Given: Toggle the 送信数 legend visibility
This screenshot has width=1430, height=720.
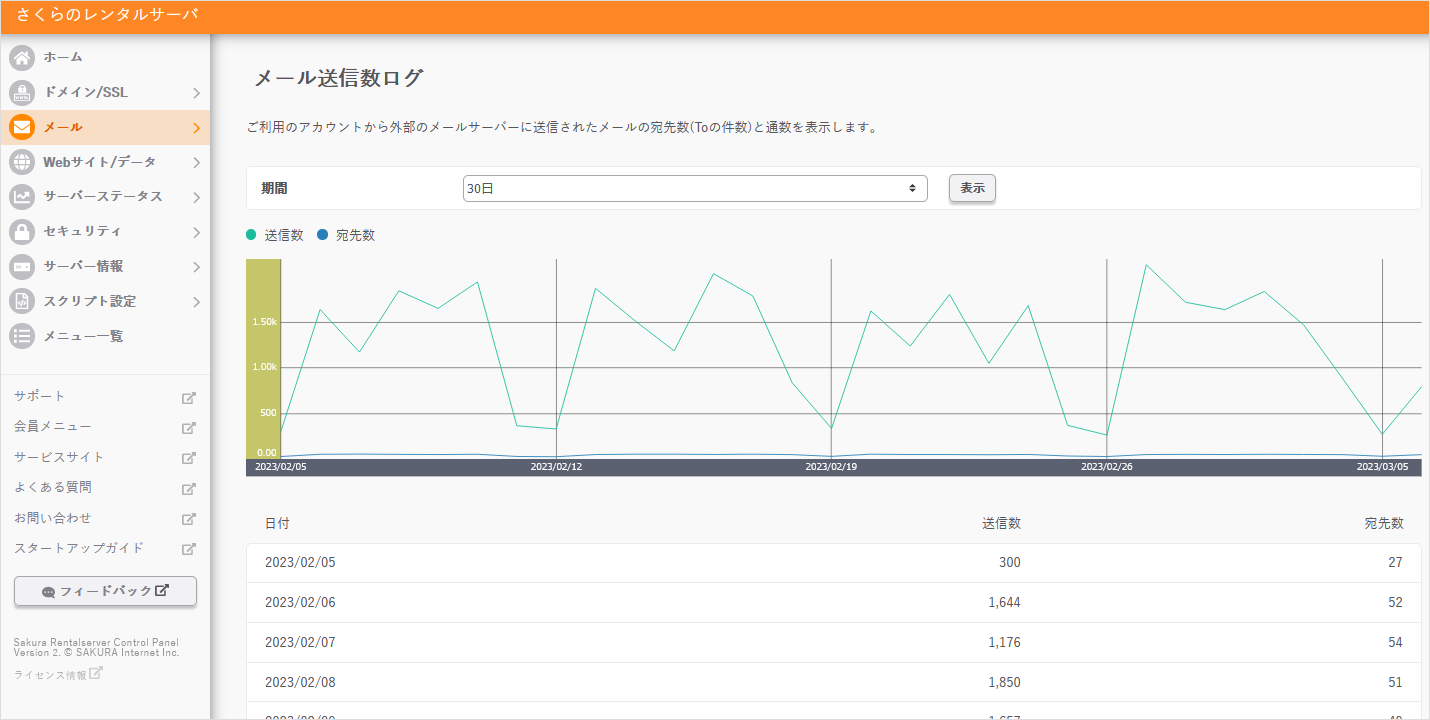Looking at the screenshot, I should pos(270,234).
